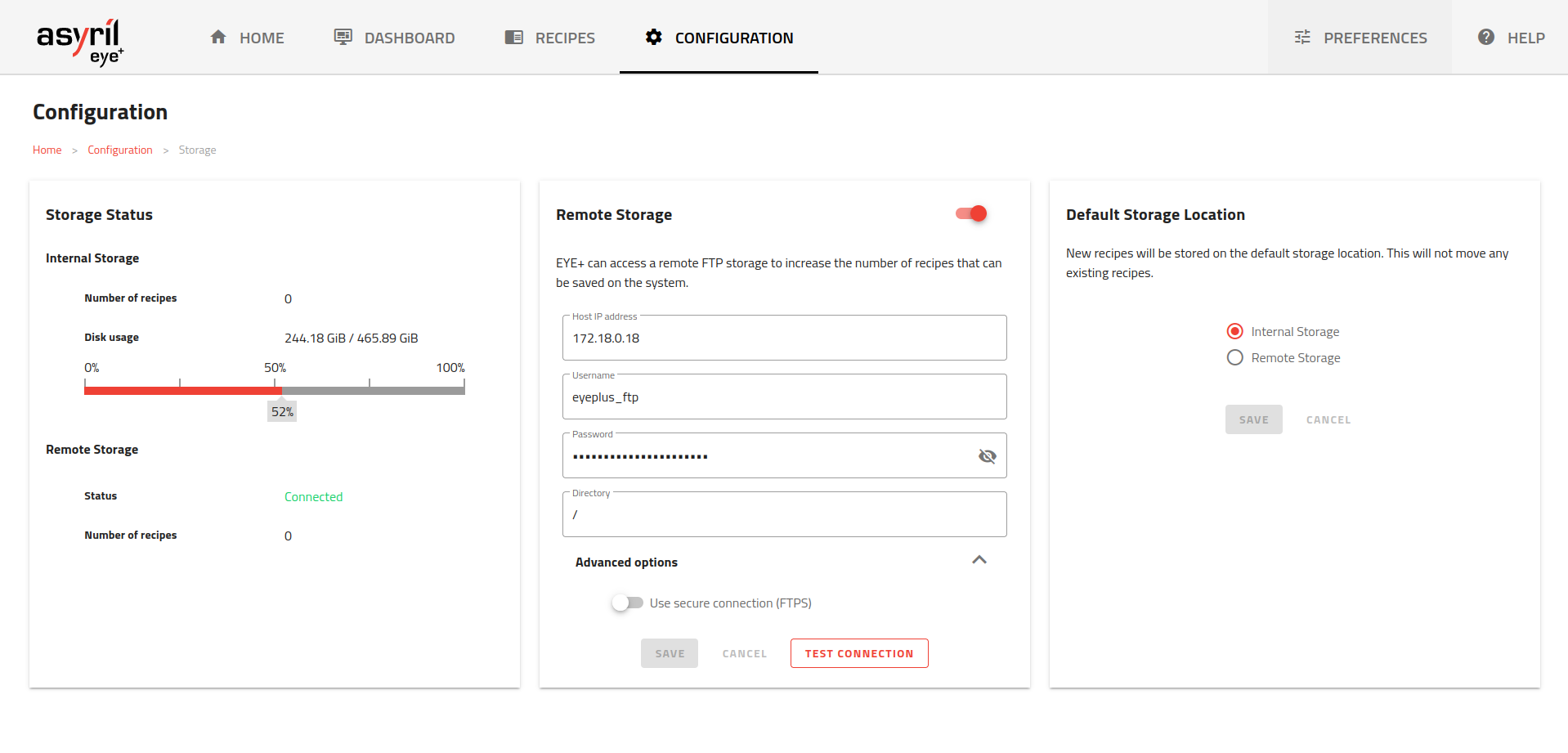Go to Configuration breadcrumb link
The width and height of the screenshot is (1568, 753).
click(x=120, y=150)
